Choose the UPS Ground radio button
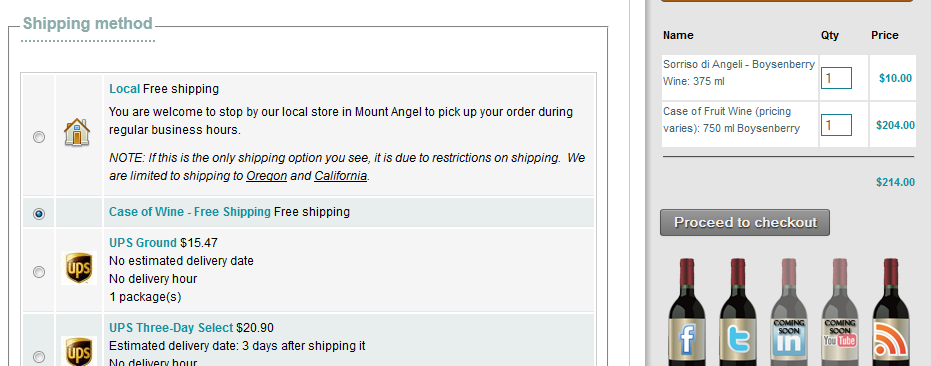The height and width of the screenshot is (366, 931). [39, 272]
